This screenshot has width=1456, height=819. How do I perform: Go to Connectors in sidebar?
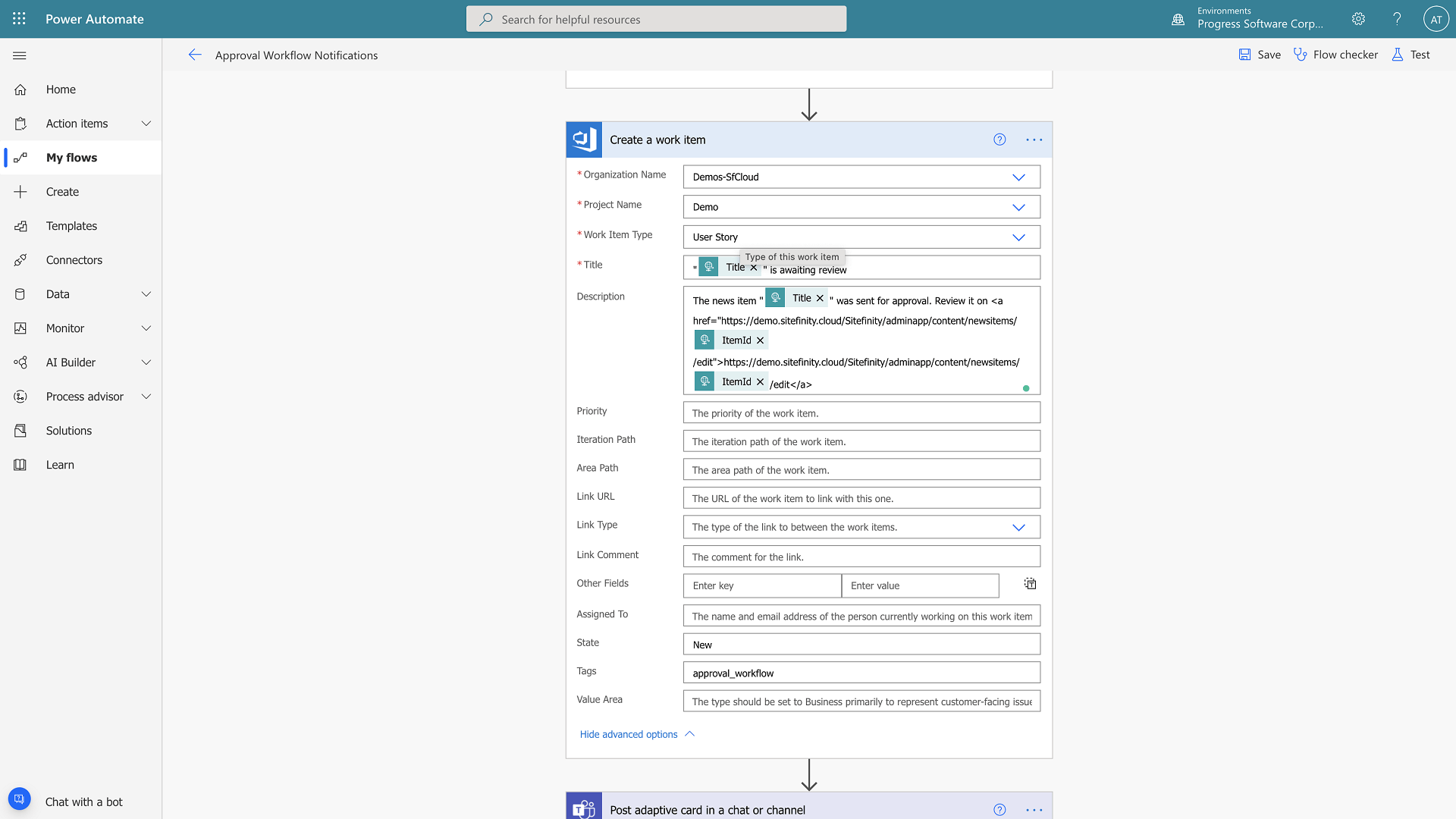74,260
